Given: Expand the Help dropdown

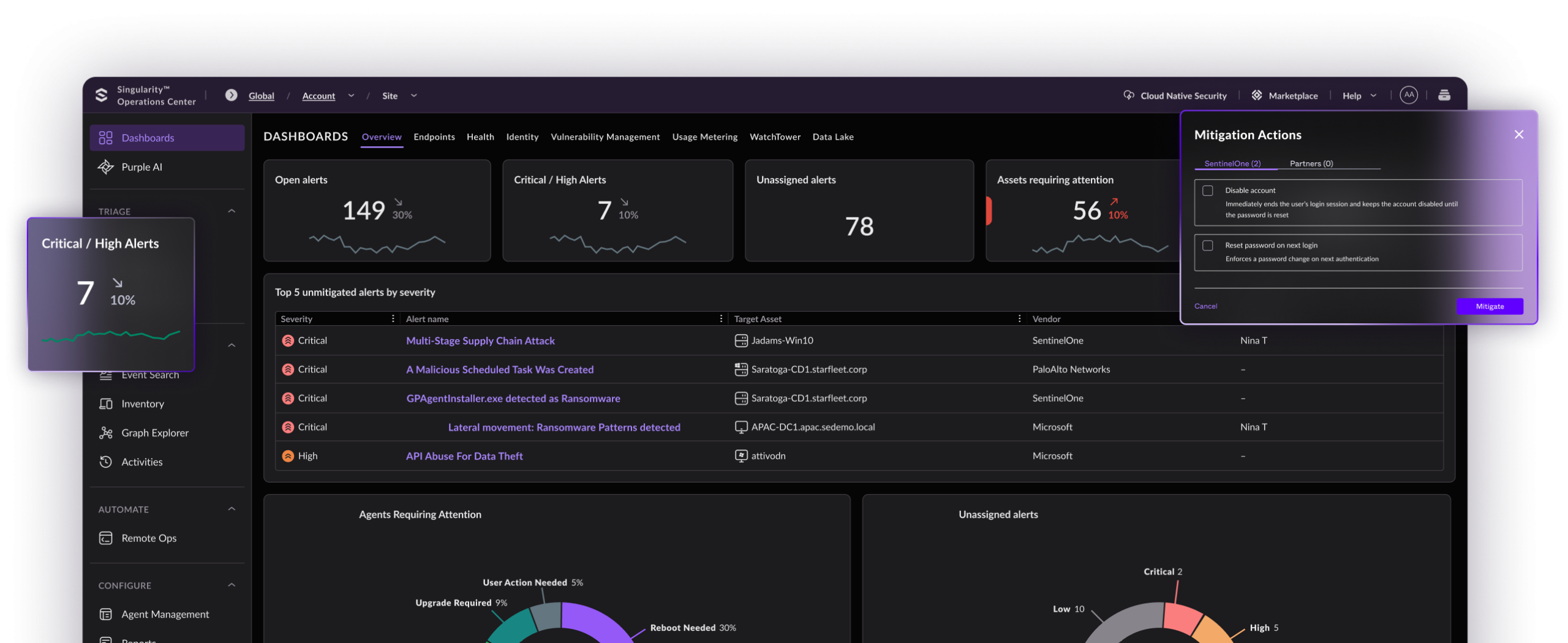Looking at the screenshot, I should pyautogui.click(x=1373, y=96).
